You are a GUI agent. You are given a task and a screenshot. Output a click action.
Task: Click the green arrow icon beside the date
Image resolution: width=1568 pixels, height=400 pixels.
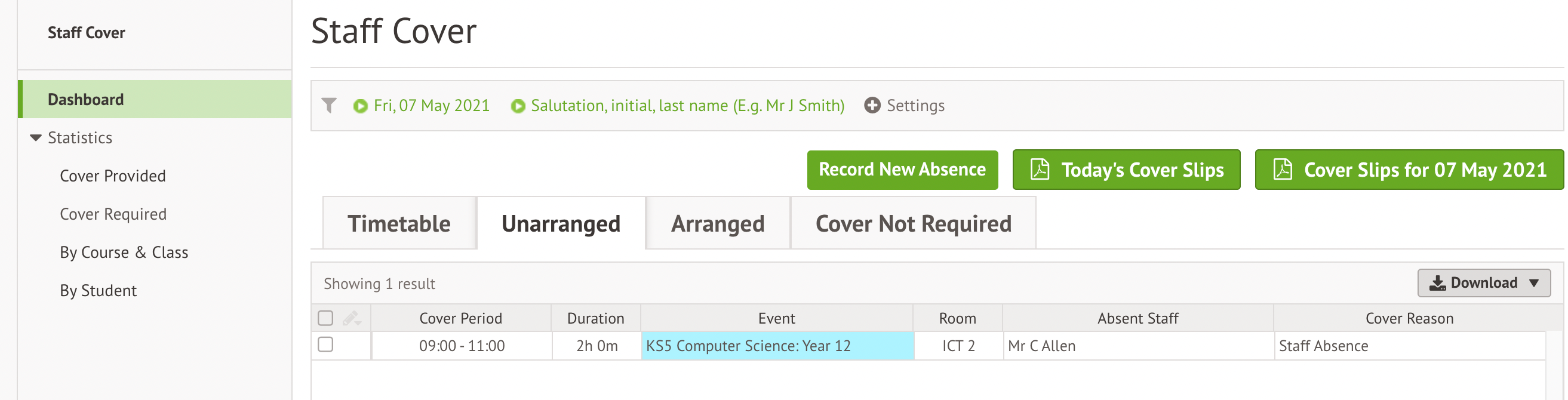click(360, 106)
